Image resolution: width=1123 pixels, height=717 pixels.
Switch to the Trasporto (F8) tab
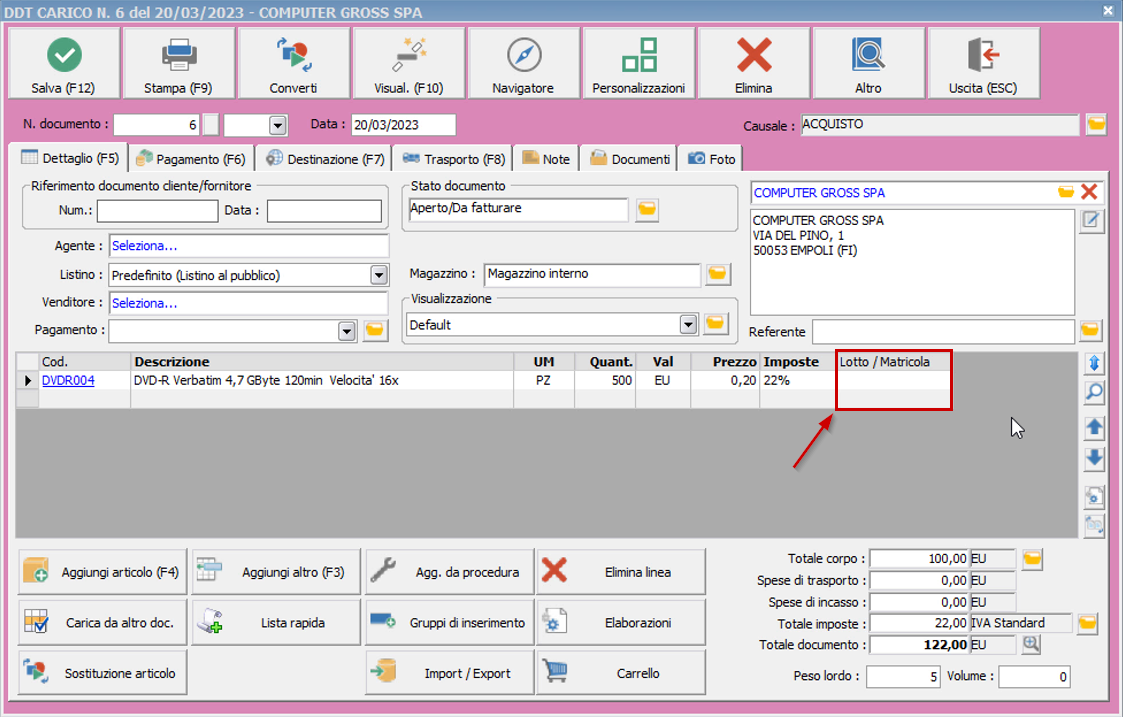coord(454,159)
